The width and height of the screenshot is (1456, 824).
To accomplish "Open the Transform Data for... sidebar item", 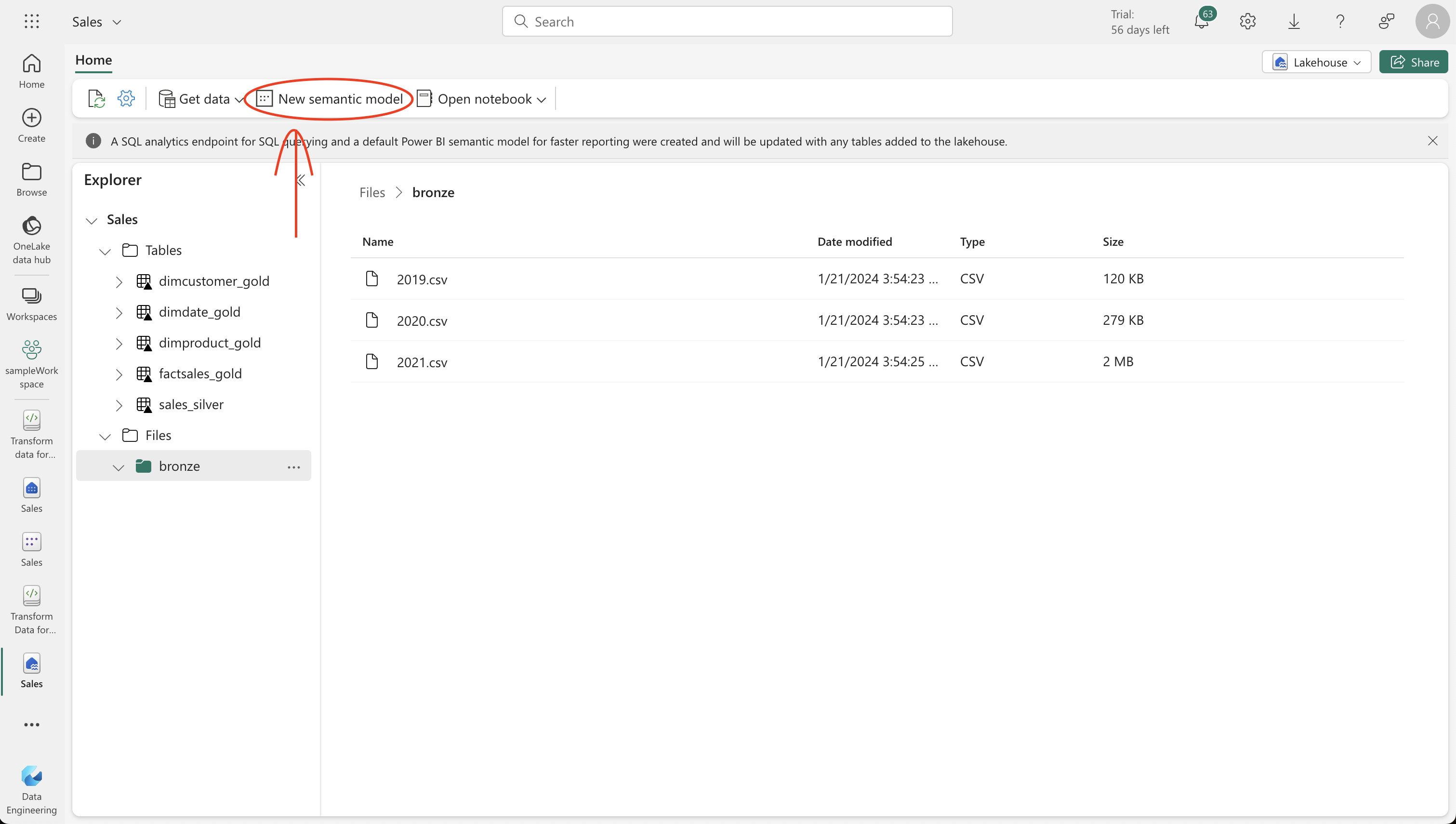I will point(32,610).
